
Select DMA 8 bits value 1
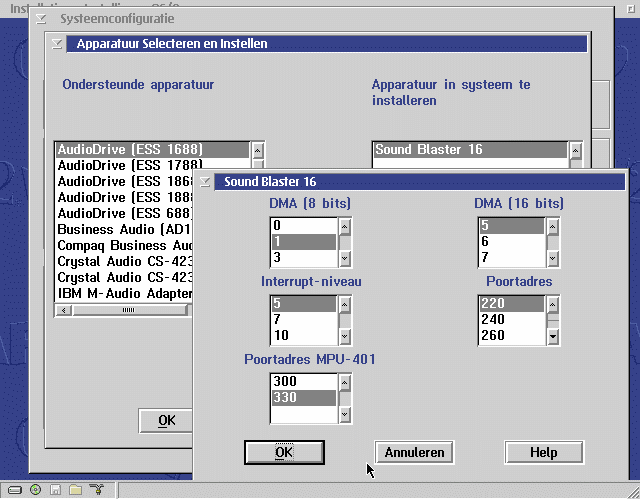[x=304, y=242]
